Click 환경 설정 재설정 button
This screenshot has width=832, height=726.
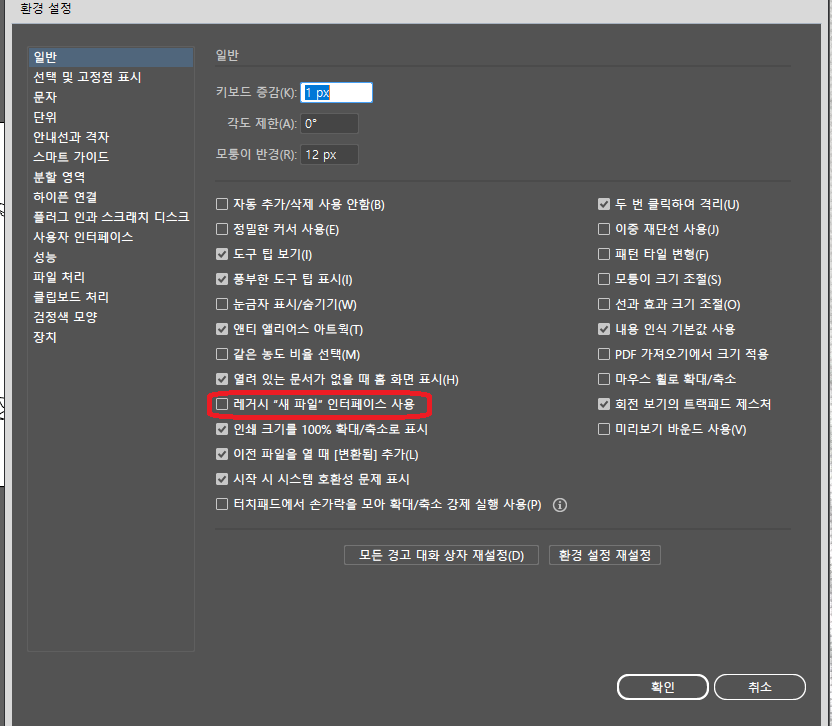point(604,555)
